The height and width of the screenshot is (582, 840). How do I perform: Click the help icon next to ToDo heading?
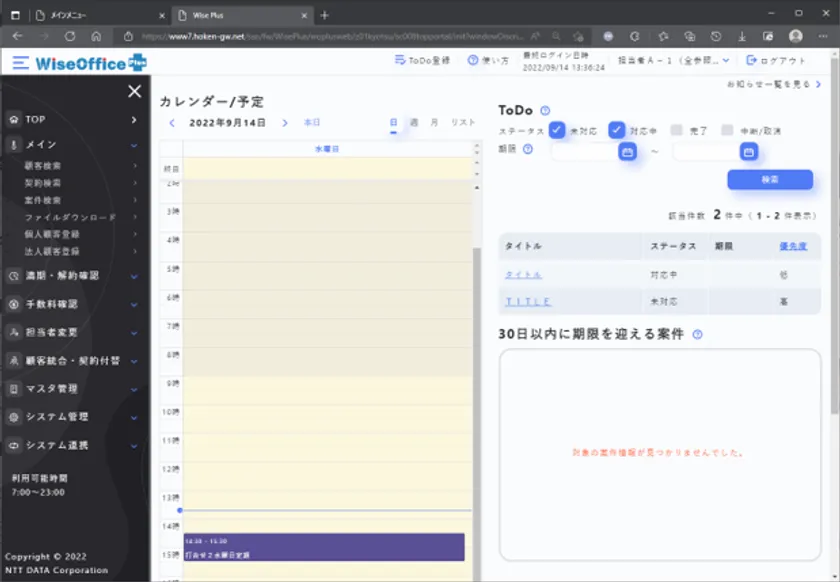[x=545, y=111]
